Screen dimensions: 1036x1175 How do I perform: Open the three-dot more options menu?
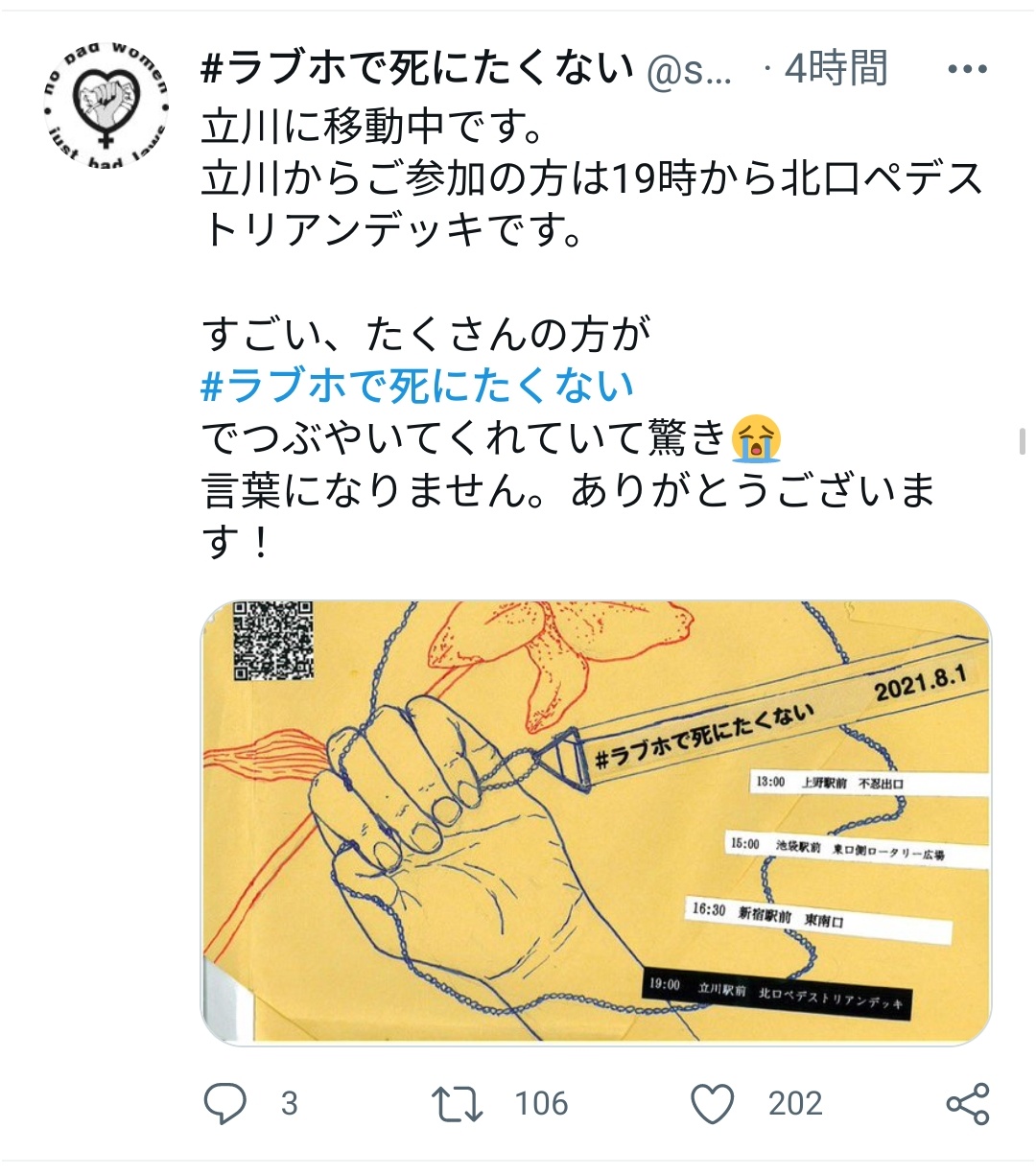tap(967, 69)
